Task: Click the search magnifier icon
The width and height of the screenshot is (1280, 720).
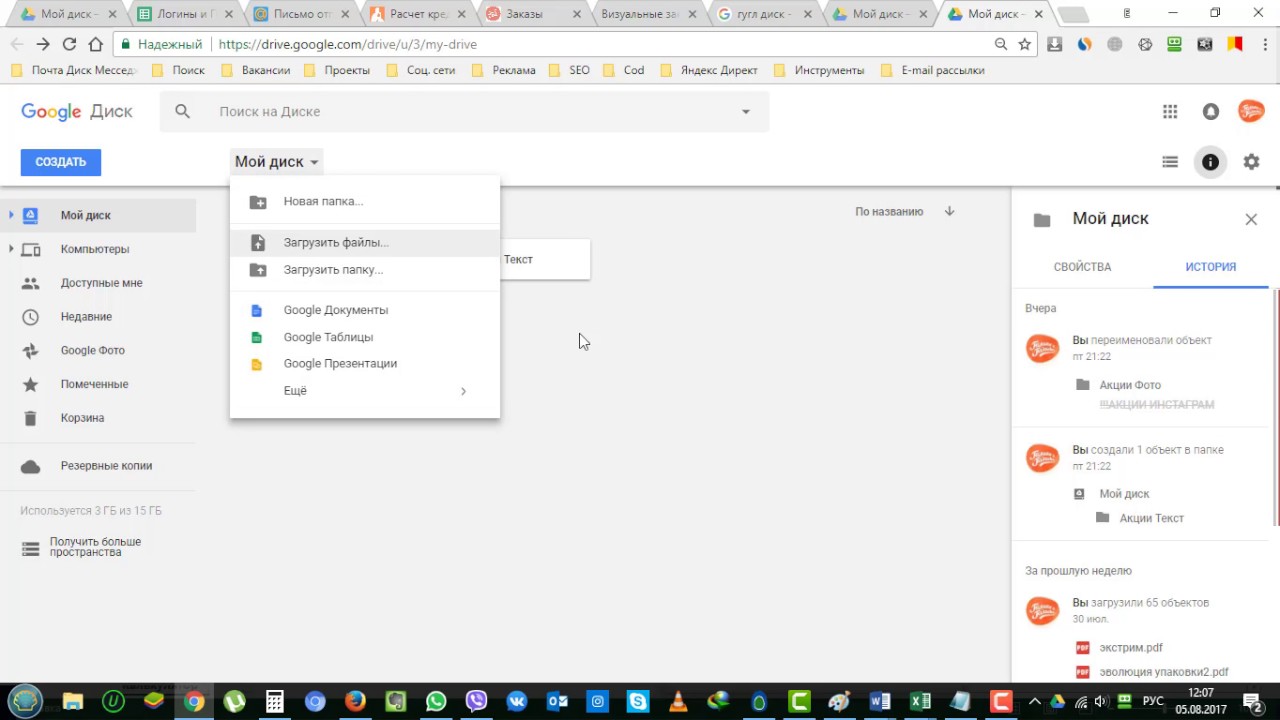Action: pos(182,112)
